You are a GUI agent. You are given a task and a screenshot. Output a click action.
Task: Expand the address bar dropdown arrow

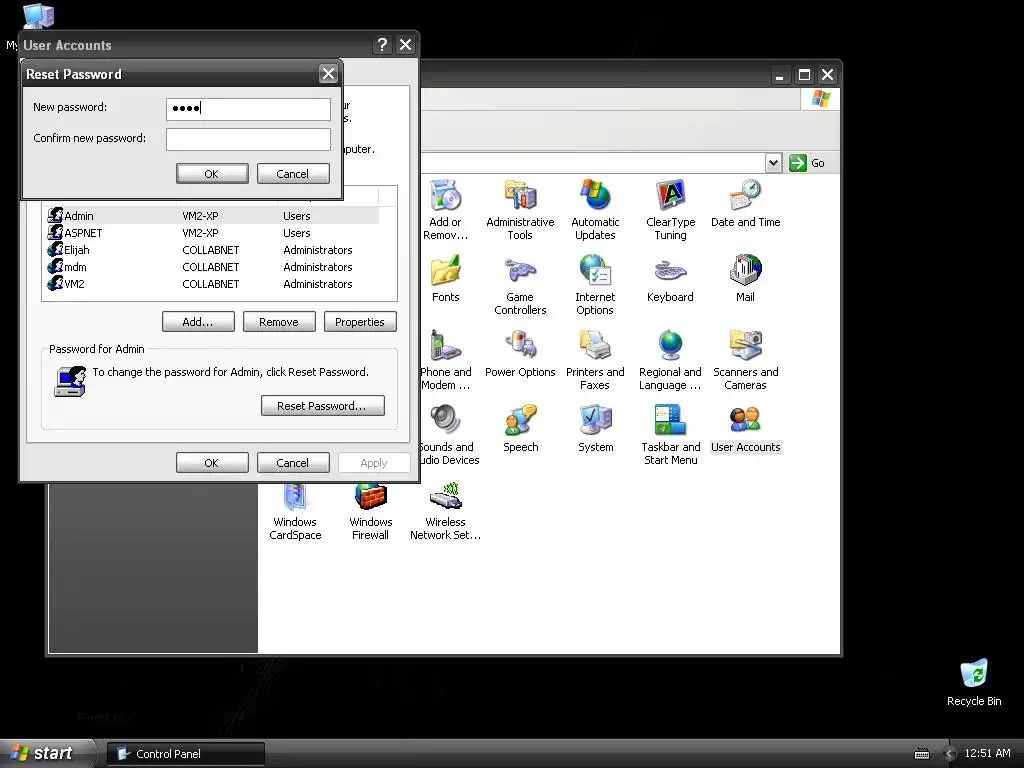point(773,163)
